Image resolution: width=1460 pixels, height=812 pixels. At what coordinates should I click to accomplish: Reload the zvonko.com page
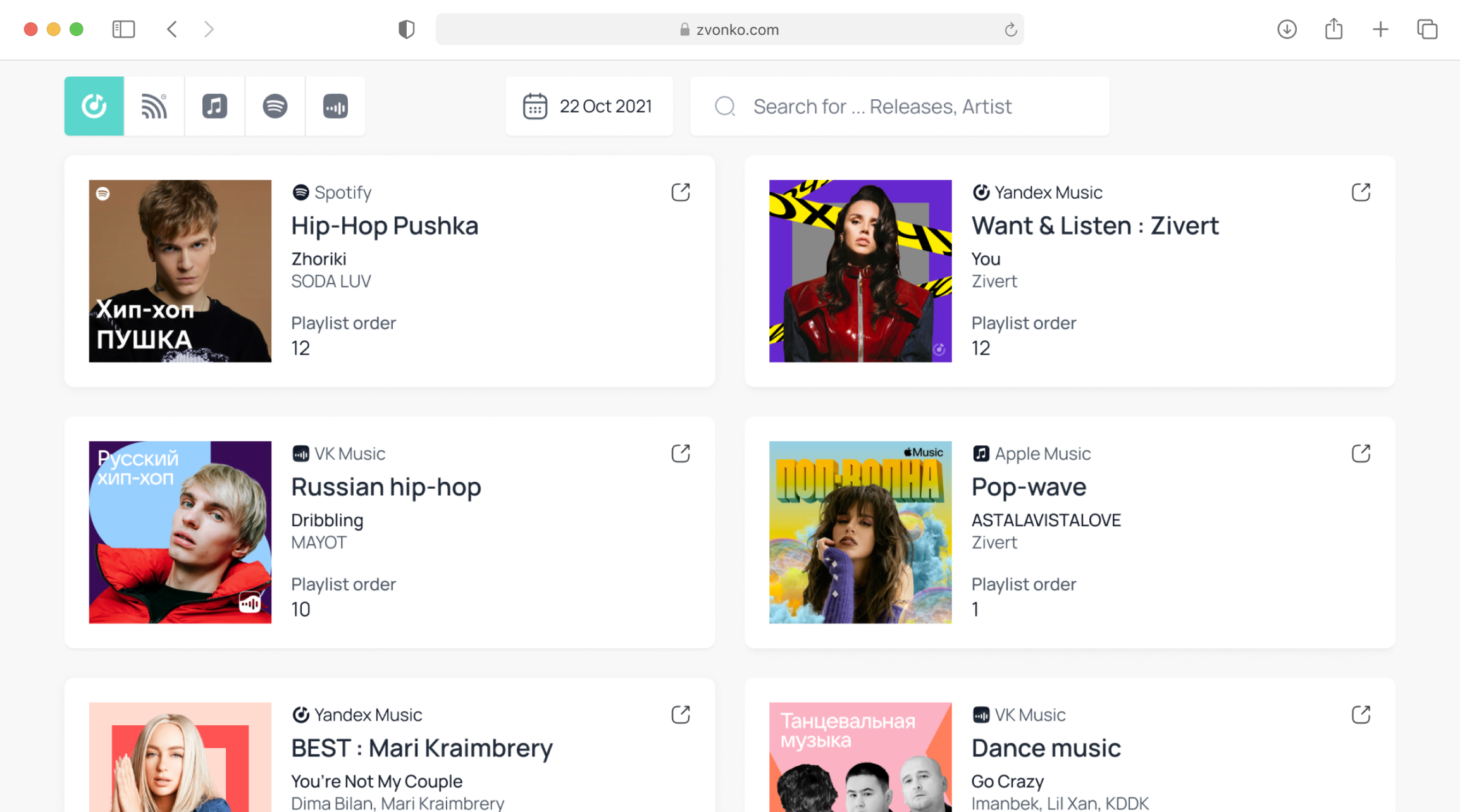pyautogui.click(x=1010, y=30)
